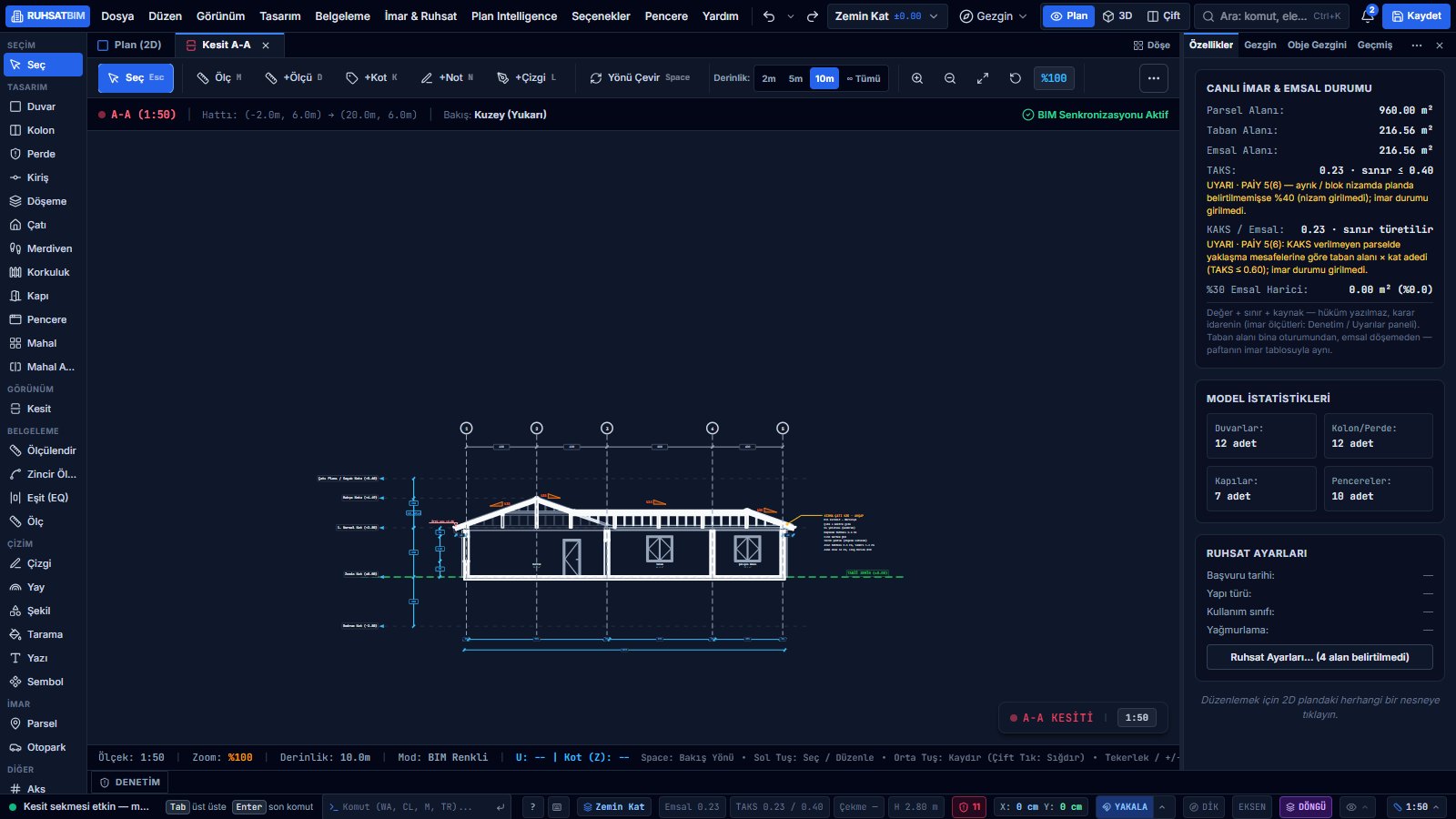Click the Kaydet save button
Viewport: 1456px width, 819px height.
coord(1416,16)
